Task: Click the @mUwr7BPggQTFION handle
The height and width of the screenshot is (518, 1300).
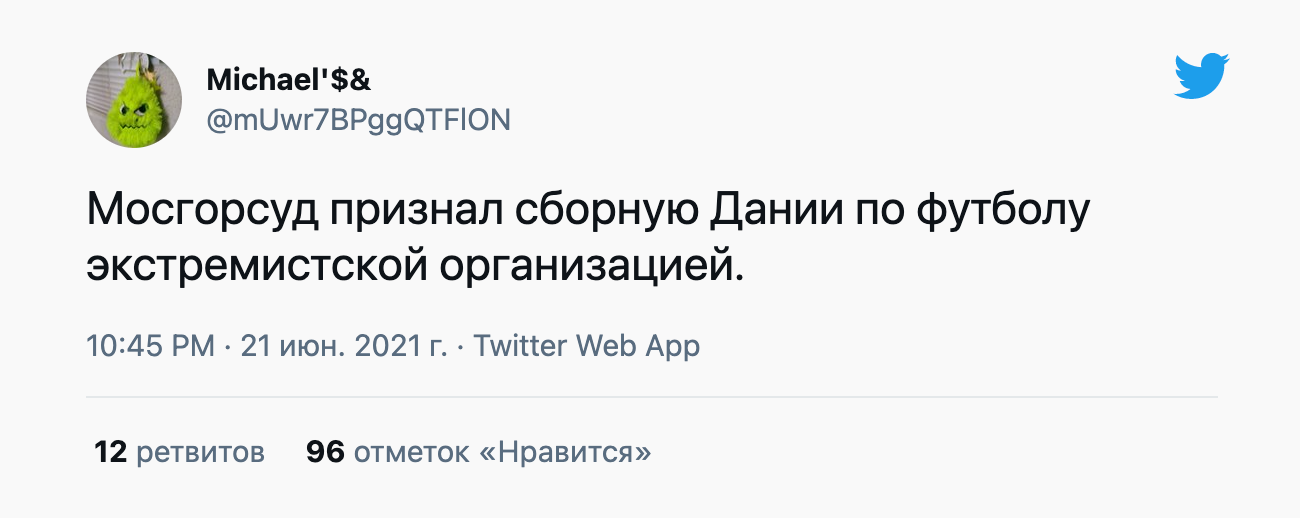Action: click(x=358, y=120)
